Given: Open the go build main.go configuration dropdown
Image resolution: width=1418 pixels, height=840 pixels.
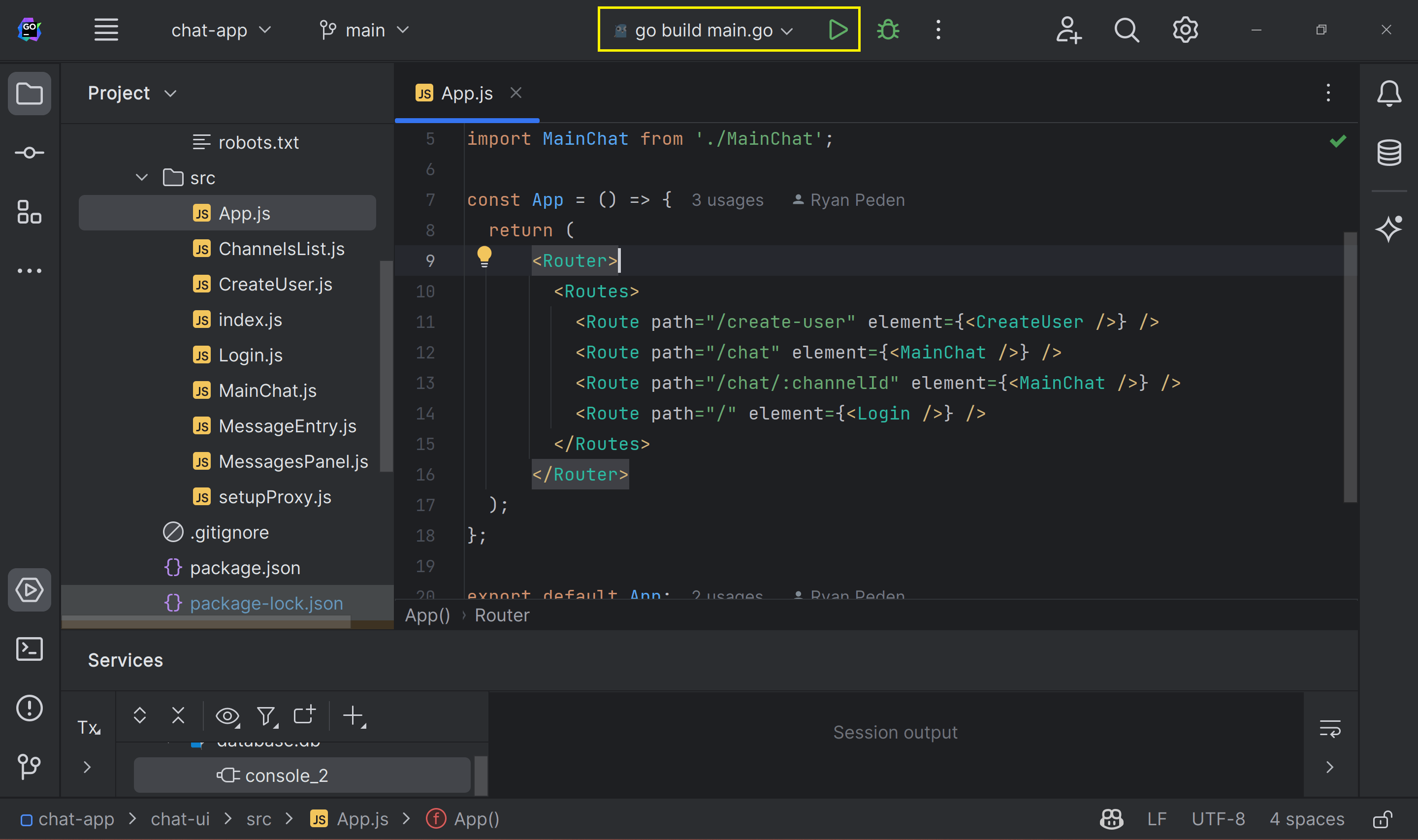Looking at the screenshot, I should click(x=705, y=30).
